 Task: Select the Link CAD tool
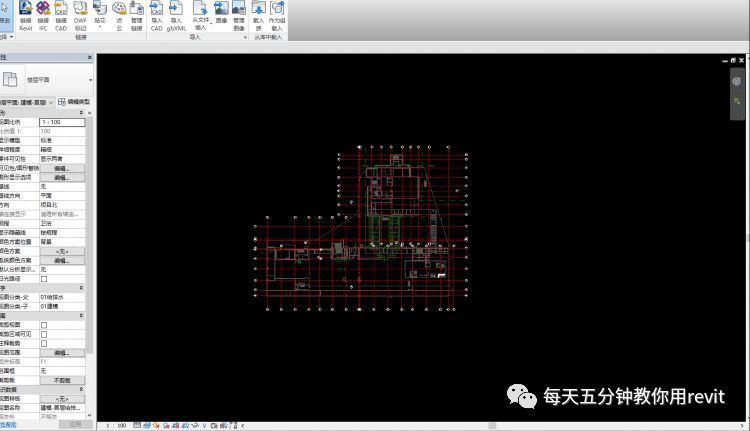(61, 14)
